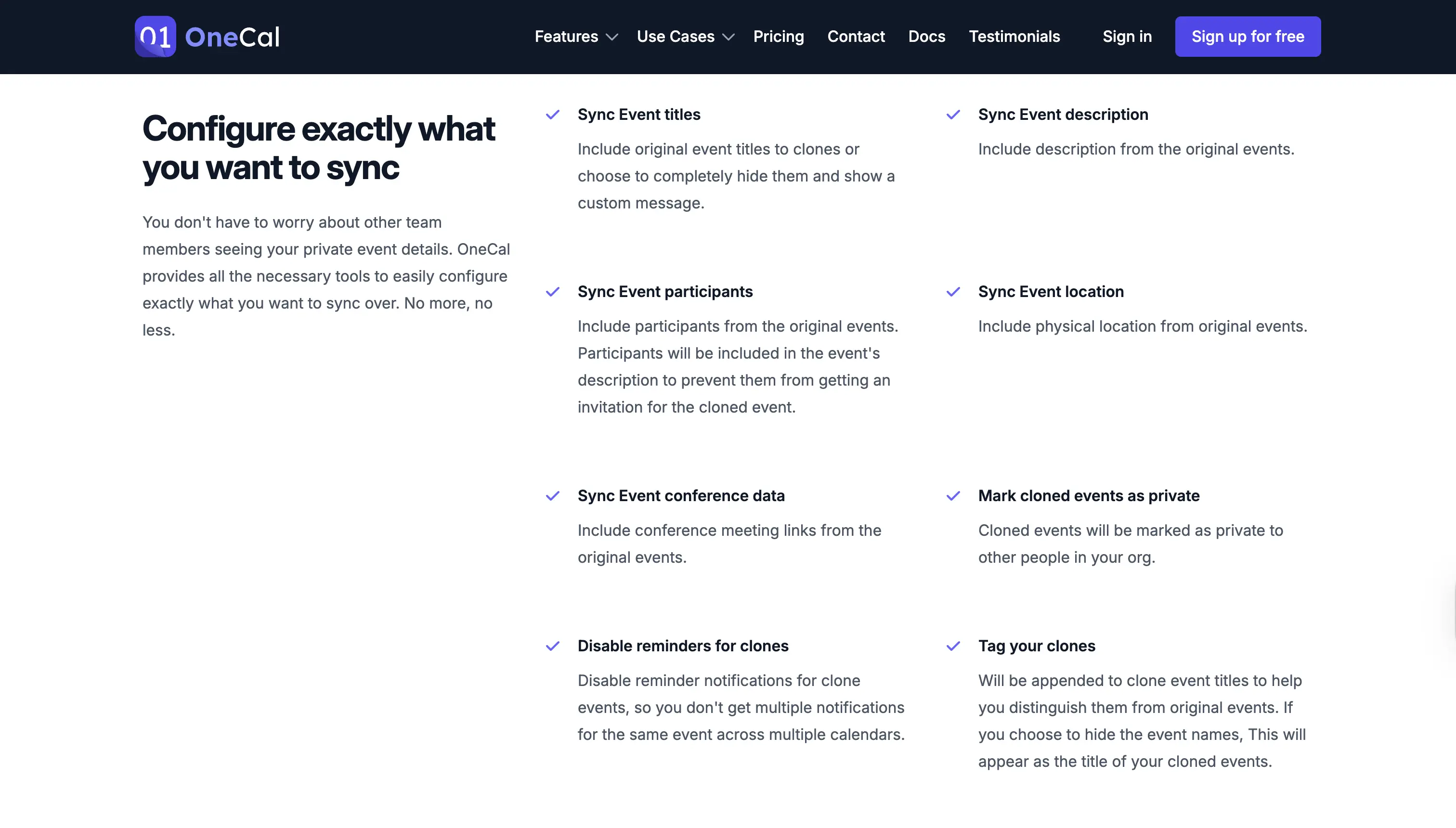Click the "Sync Event titles" heading
The height and width of the screenshot is (828, 1456).
coord(639,114)
